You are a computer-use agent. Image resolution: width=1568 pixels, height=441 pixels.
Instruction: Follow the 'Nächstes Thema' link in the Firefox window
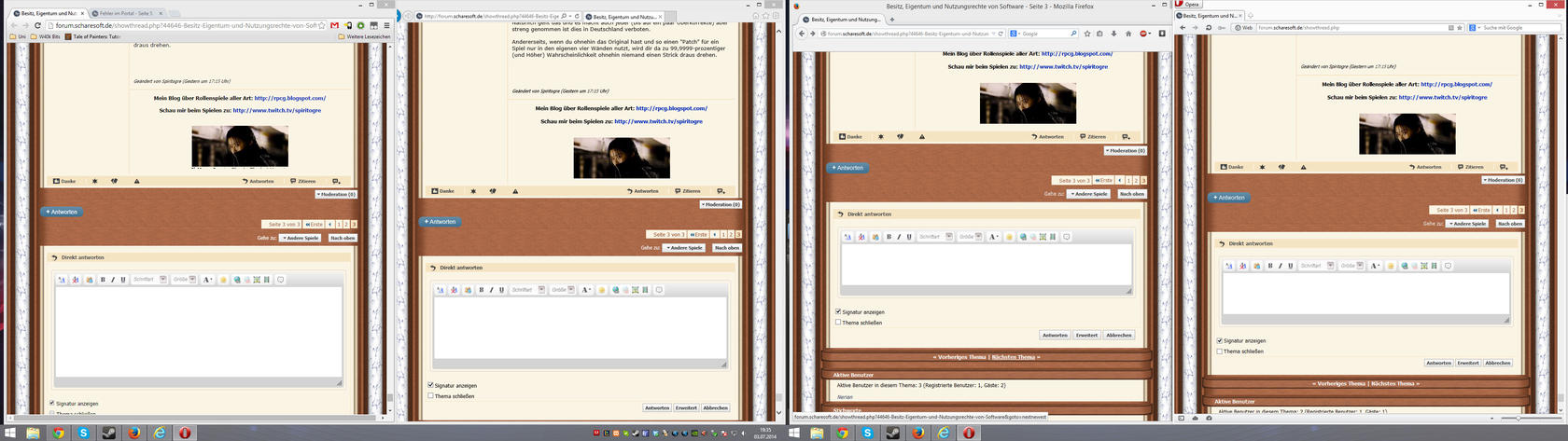coord(1015,357)
